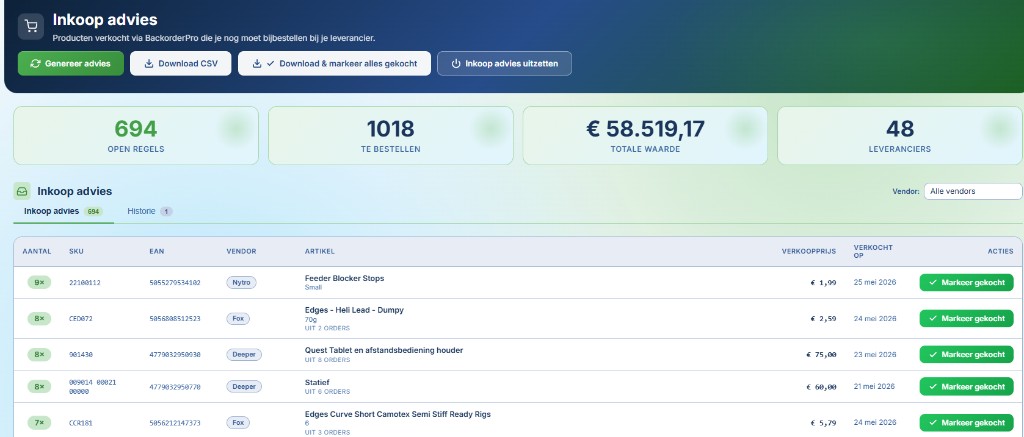
Task: Click the 9× quantity badge
Action: click(39, 283)
